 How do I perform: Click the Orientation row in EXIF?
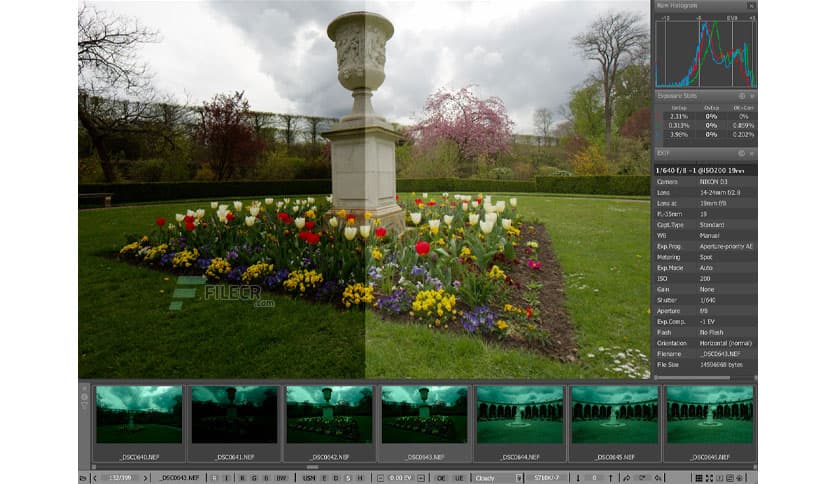(705, 343)
